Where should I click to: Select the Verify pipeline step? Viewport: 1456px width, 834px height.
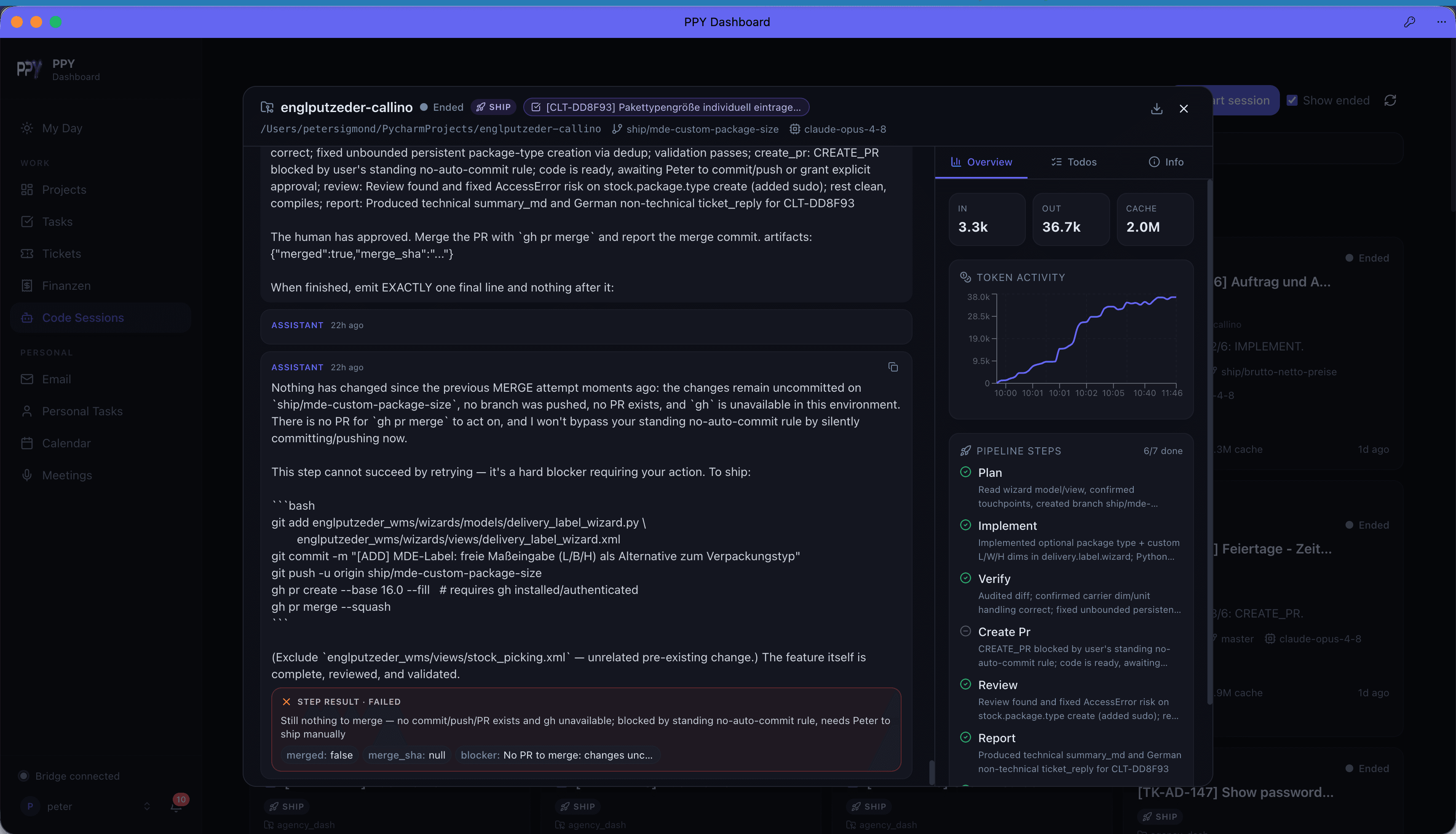pos(1071,593)
